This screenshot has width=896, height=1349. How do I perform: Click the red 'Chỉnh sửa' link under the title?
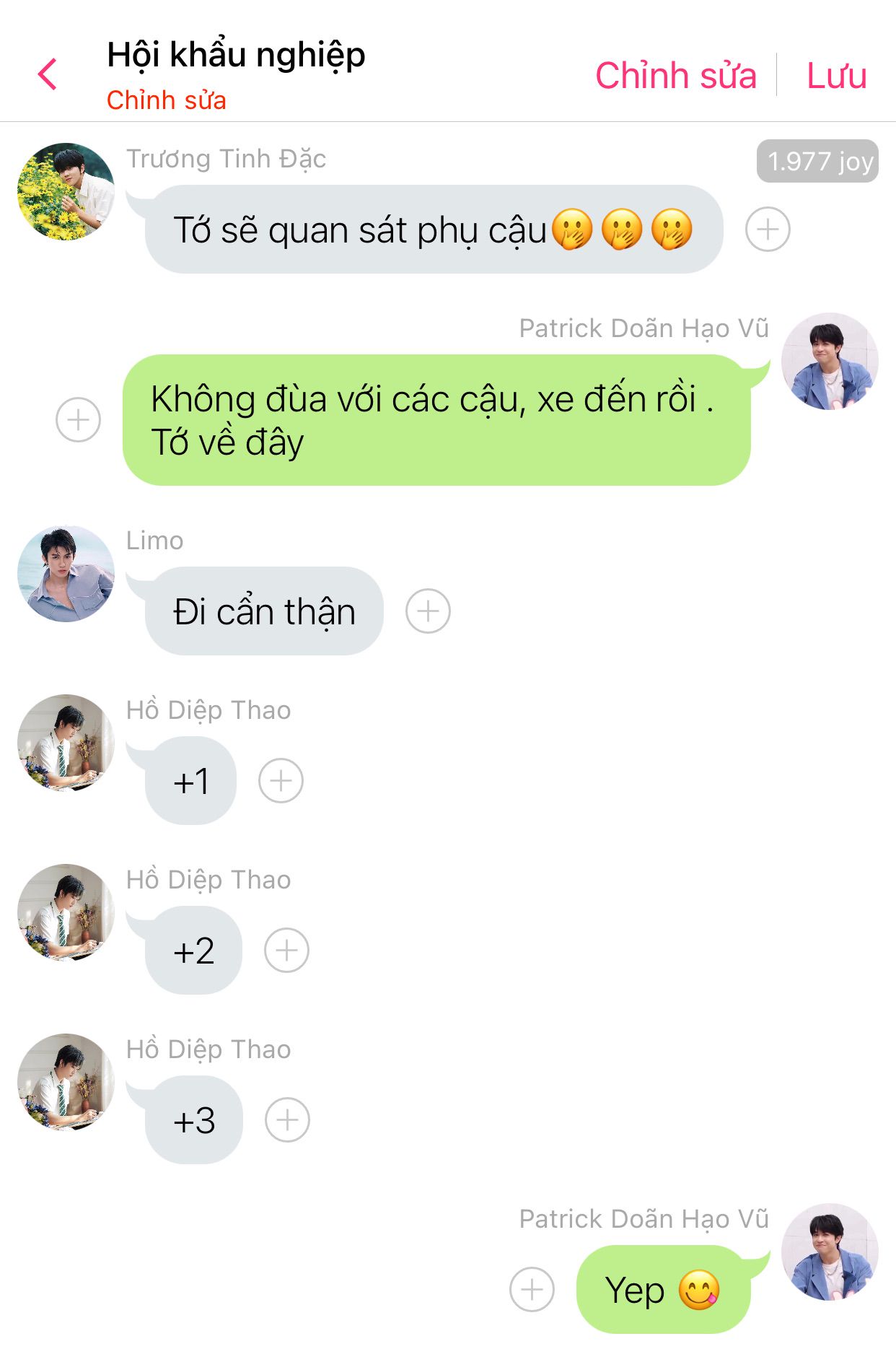[167, 100]
